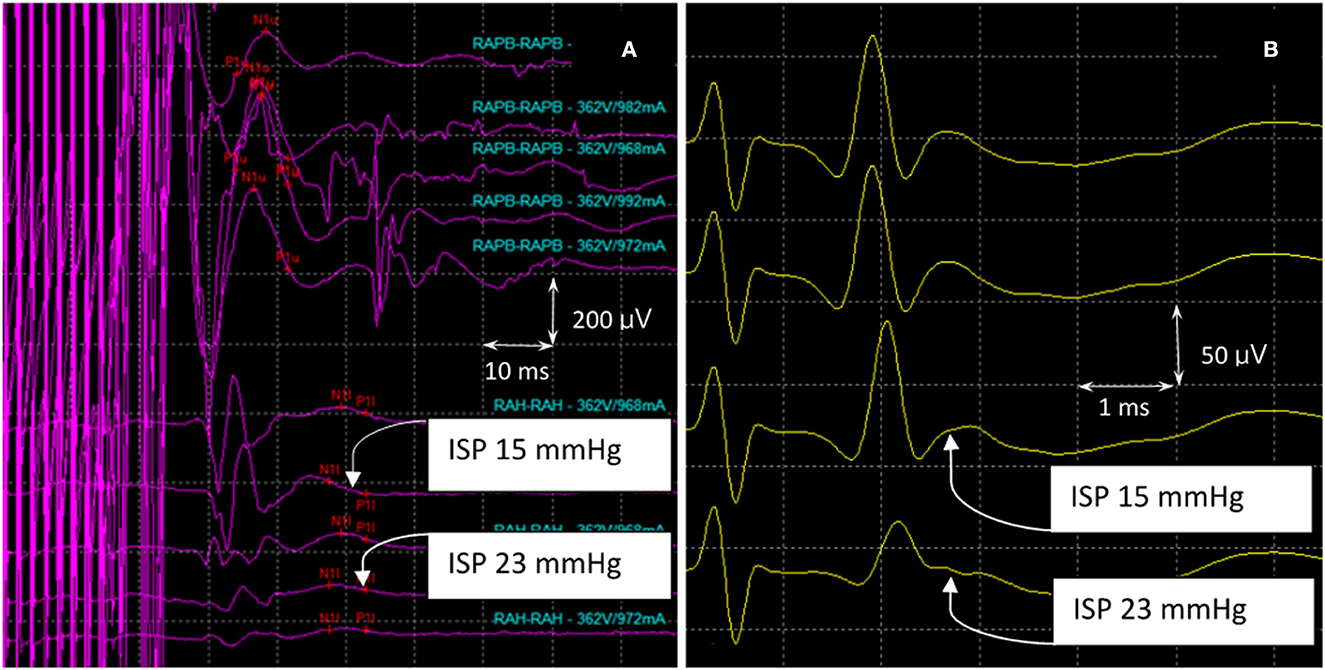Pick the 'RAPB-RAPB - 362V/992mA' trace label
The height and width of the screenshot is (670, 1325).
point(570,203)
